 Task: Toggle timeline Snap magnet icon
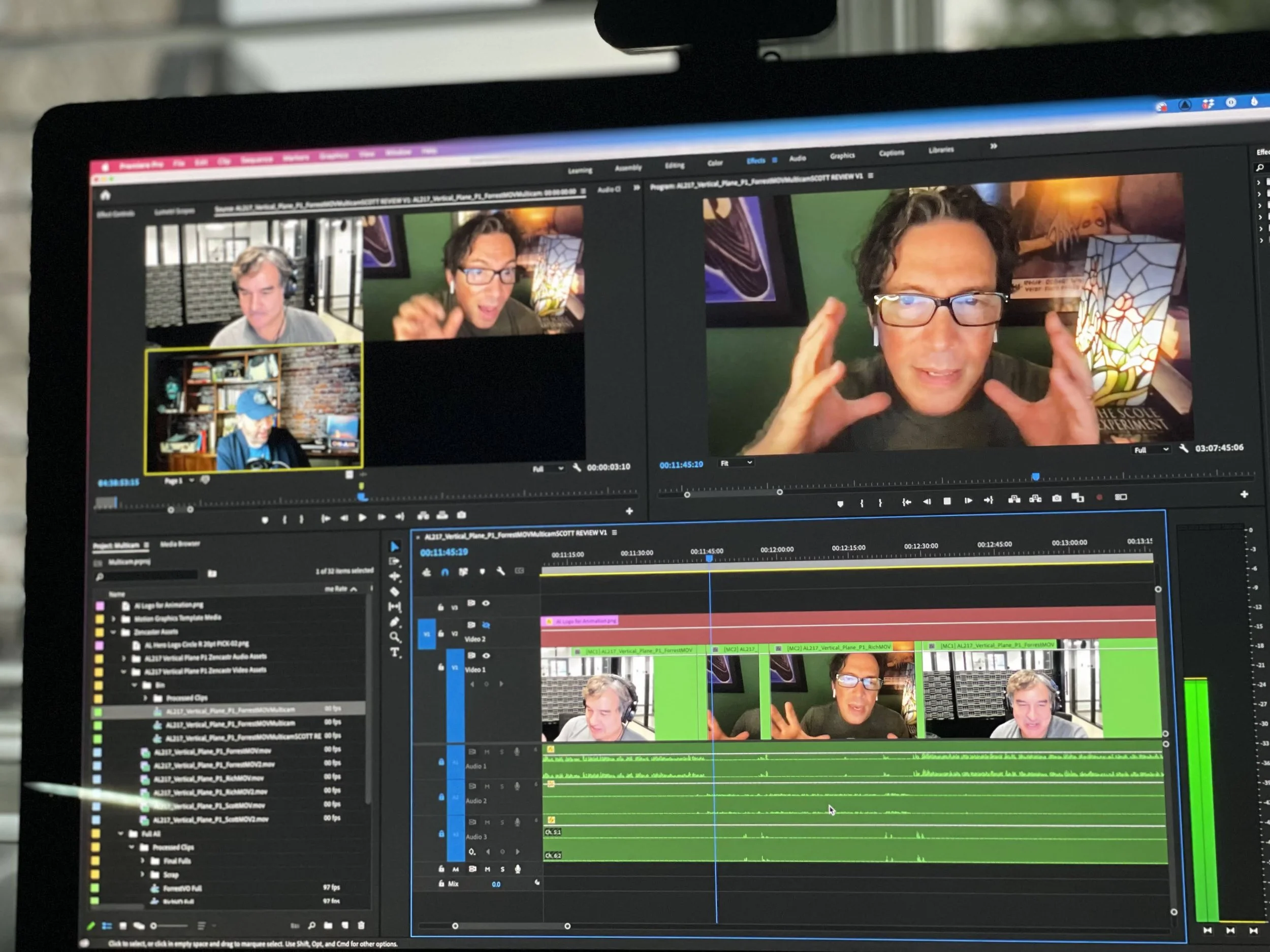point(445,572)
